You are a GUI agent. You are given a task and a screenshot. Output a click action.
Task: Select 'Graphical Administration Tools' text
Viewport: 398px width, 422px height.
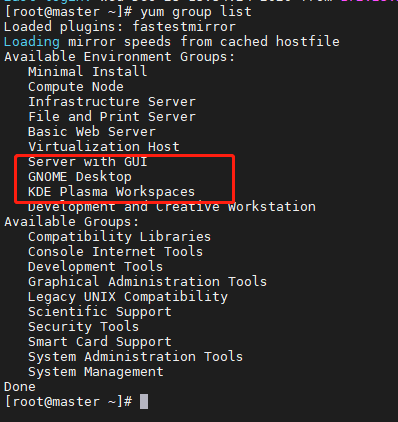click(148, 282)
